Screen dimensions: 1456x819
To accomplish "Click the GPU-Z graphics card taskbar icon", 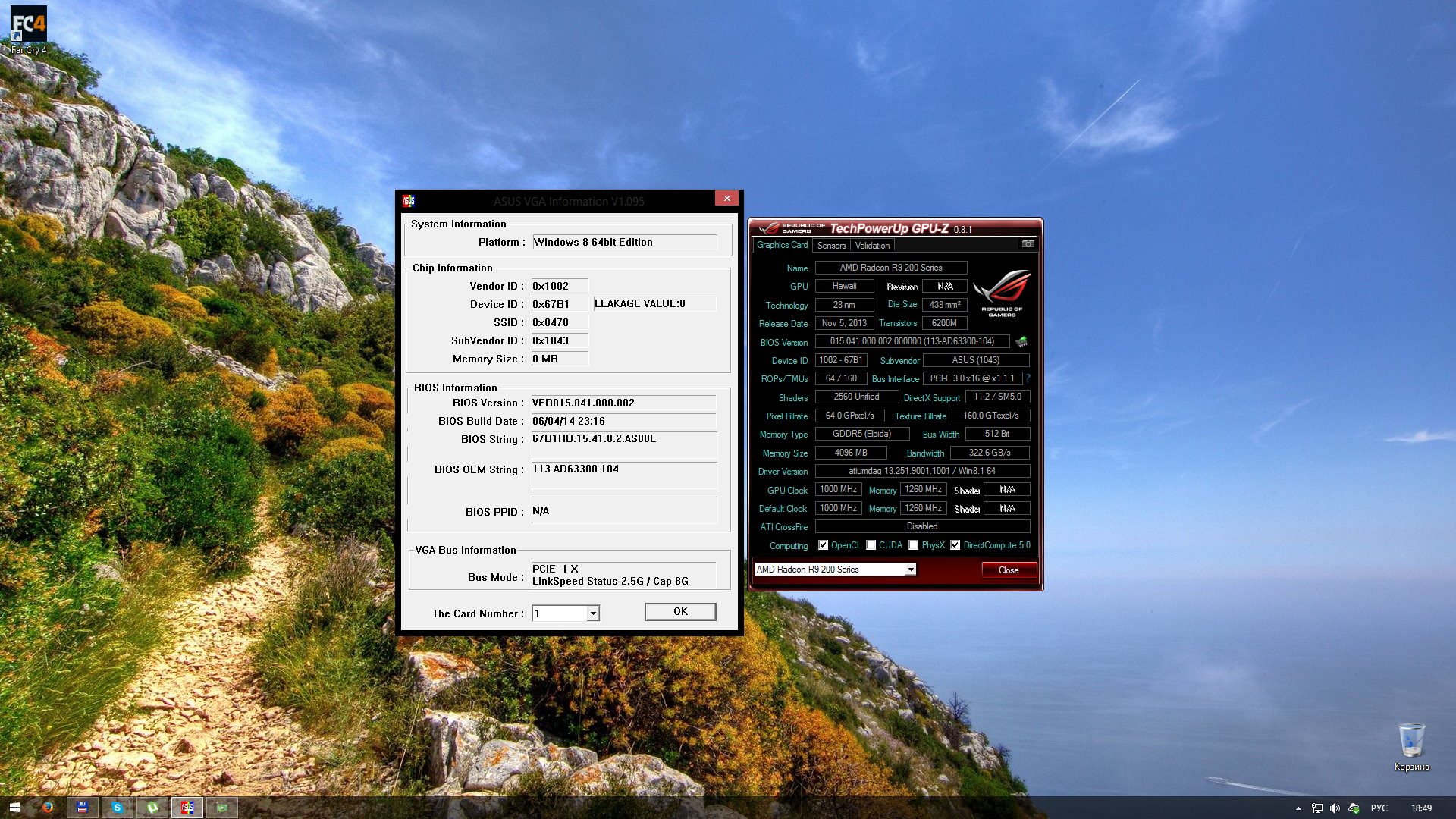I will point(222,808).
